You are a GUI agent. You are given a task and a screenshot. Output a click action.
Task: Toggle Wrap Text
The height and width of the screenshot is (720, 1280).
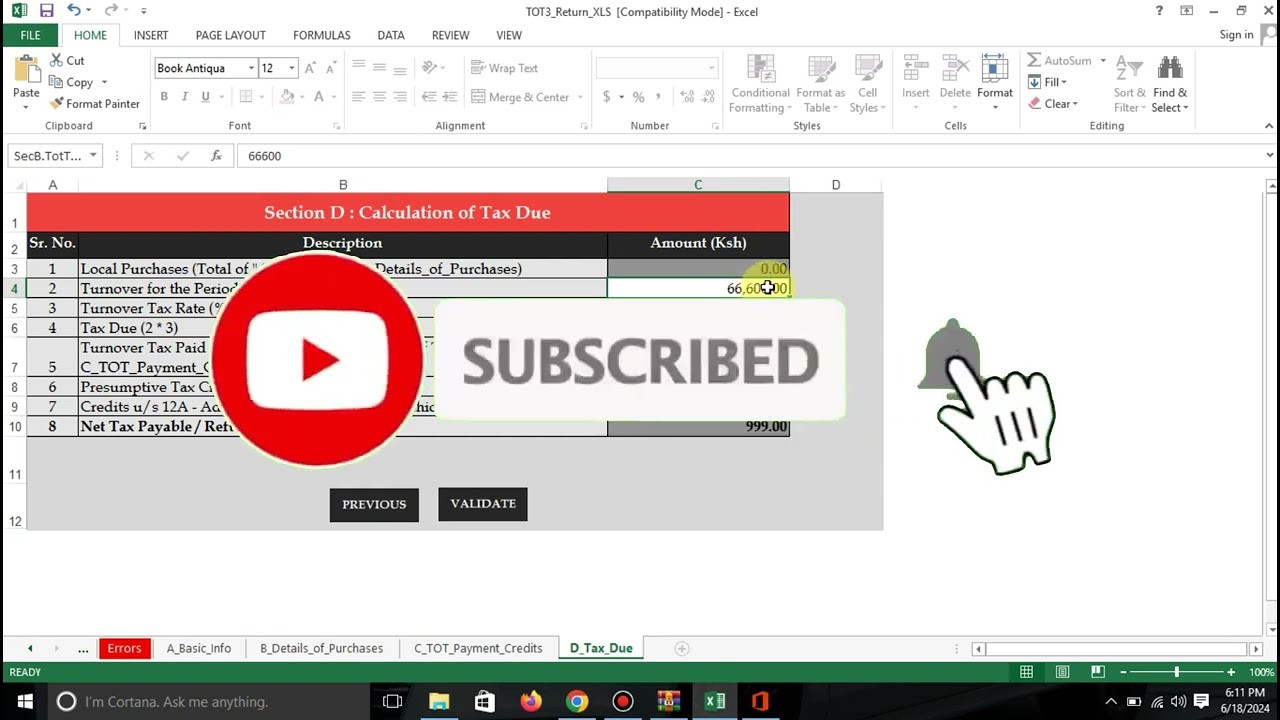(504, 68)
